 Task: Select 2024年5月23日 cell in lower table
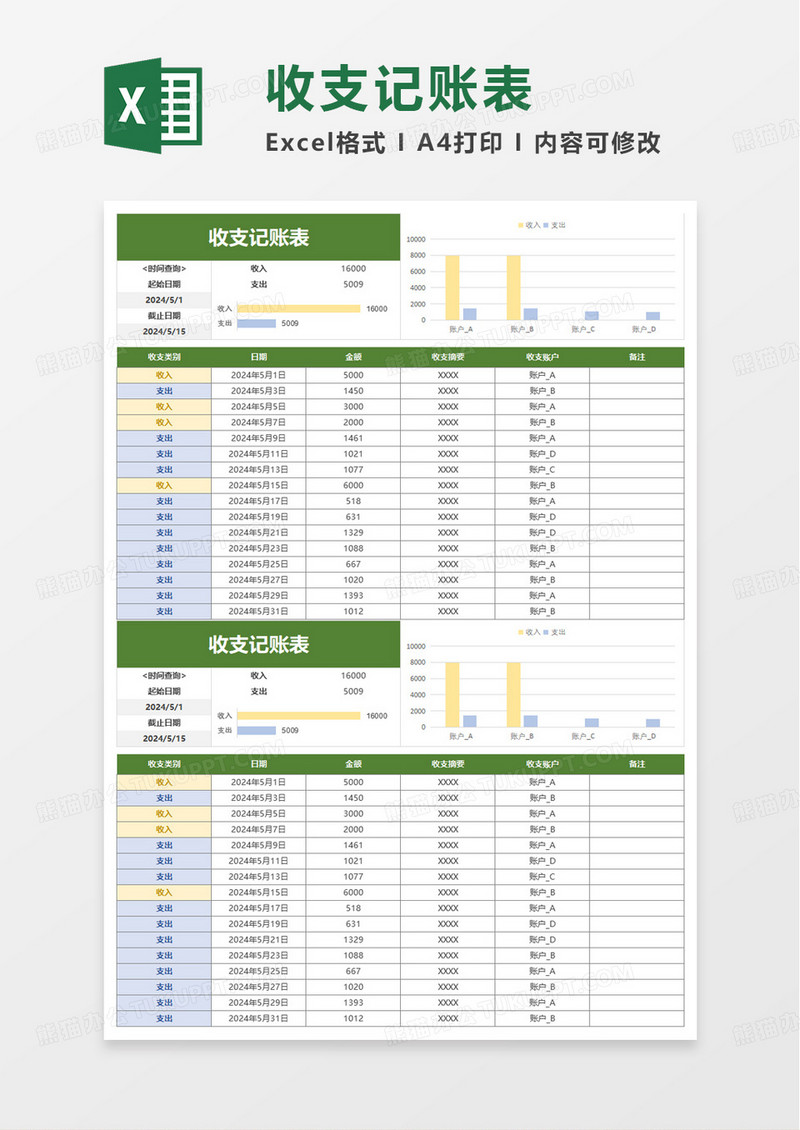tap(259, 956)
